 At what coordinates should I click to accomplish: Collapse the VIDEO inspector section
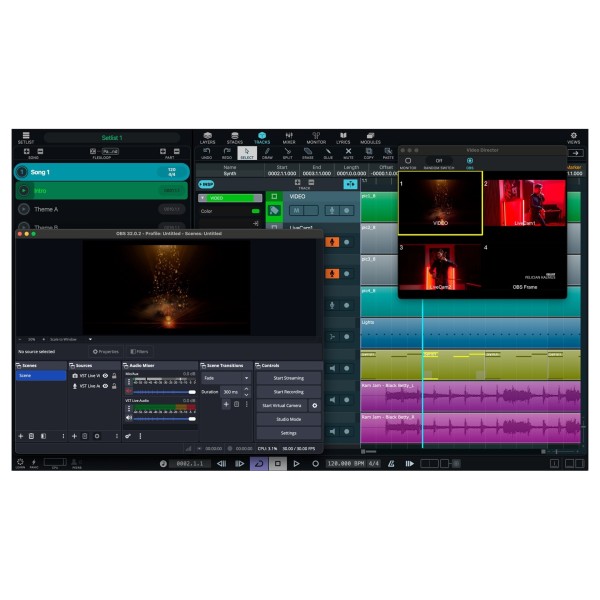[x=202, y=198]
